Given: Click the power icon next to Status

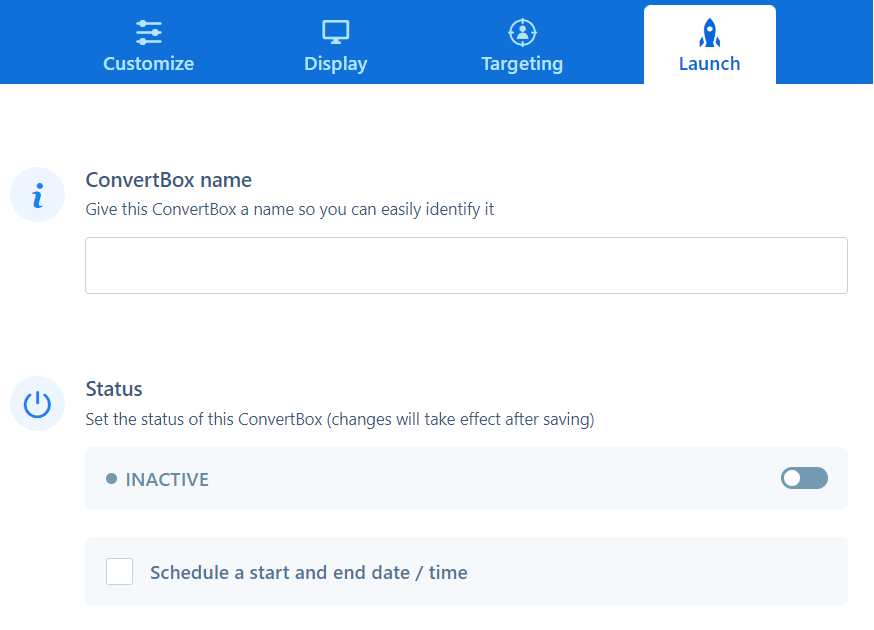Looking at the screenshot, I should point(37,403).
